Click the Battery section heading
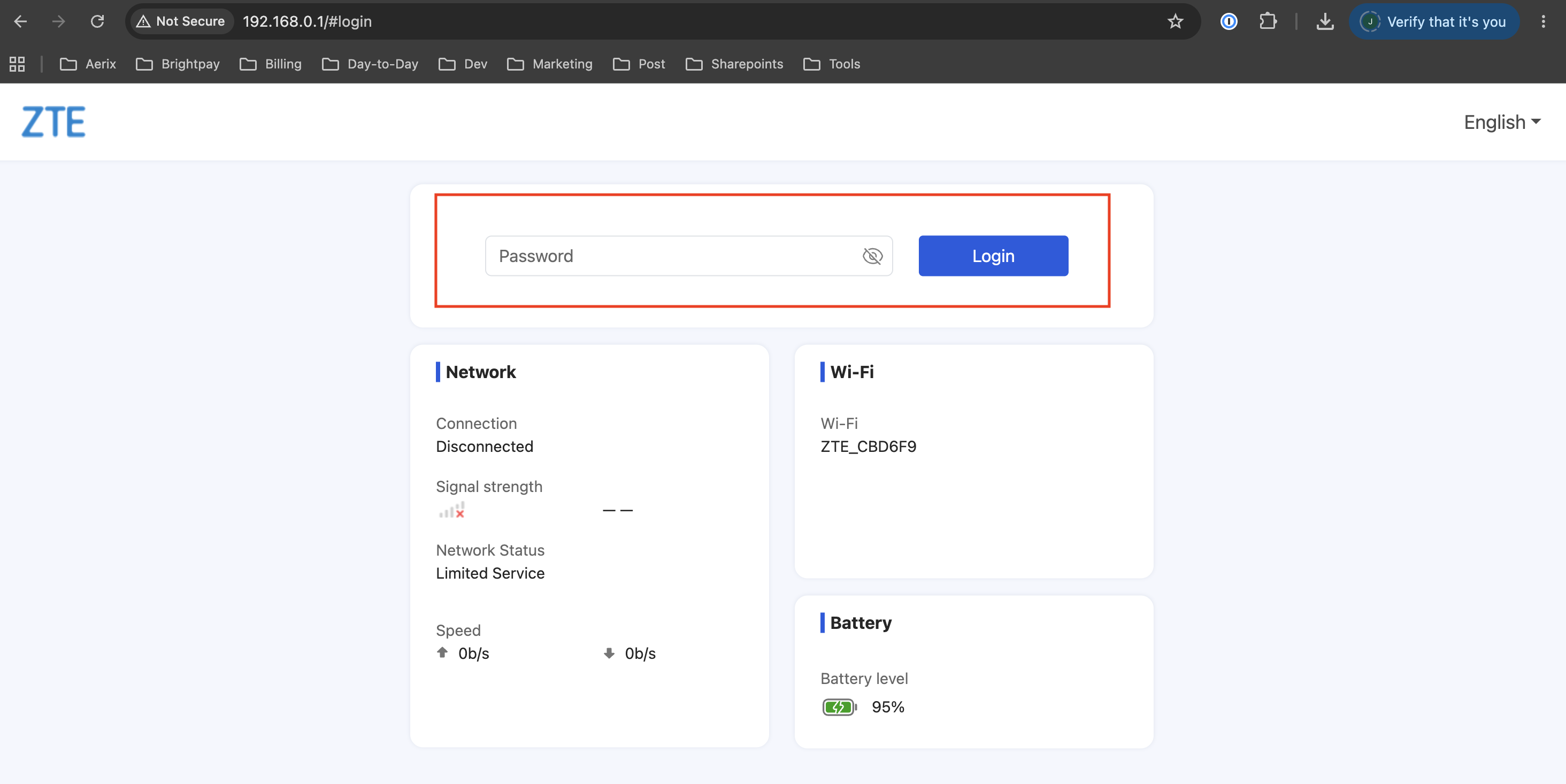The height and width of the screenshot is (784, 1566). coord(860,623)
